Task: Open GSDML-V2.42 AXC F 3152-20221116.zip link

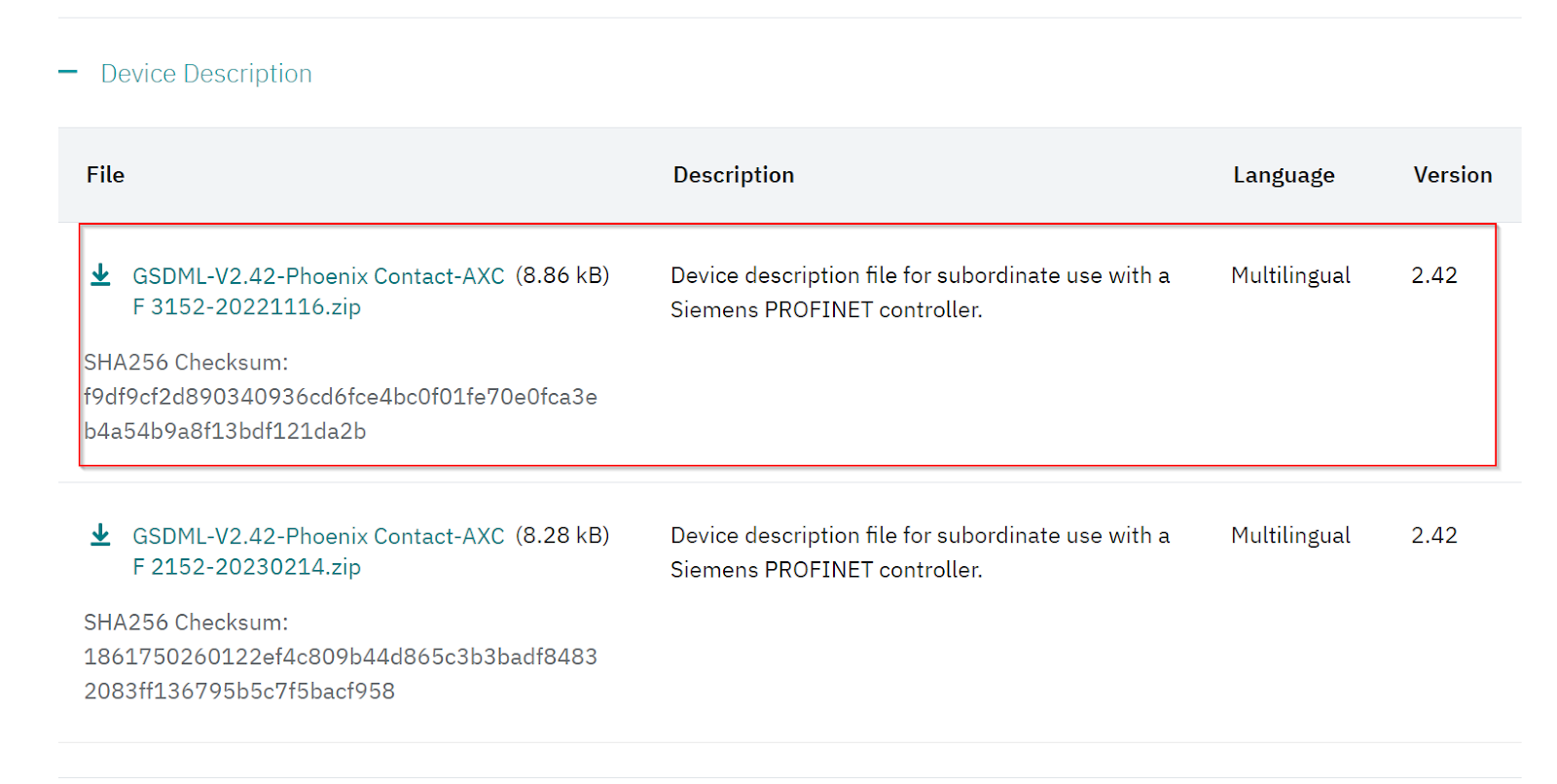Action: tap(318, 291)
